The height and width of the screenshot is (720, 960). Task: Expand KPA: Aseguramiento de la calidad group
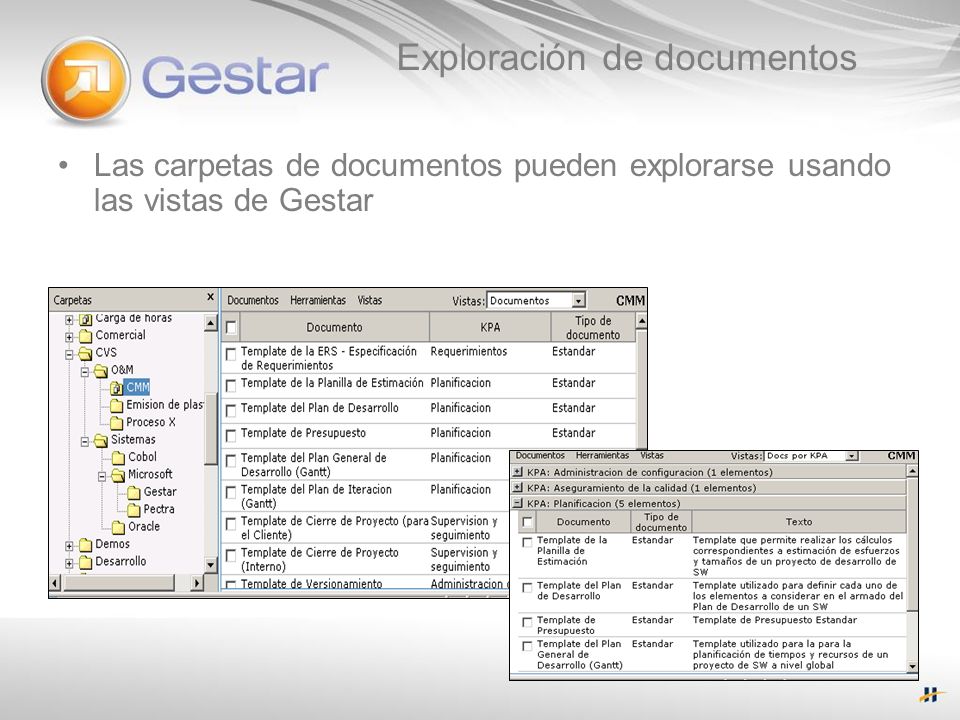point(518,488)
